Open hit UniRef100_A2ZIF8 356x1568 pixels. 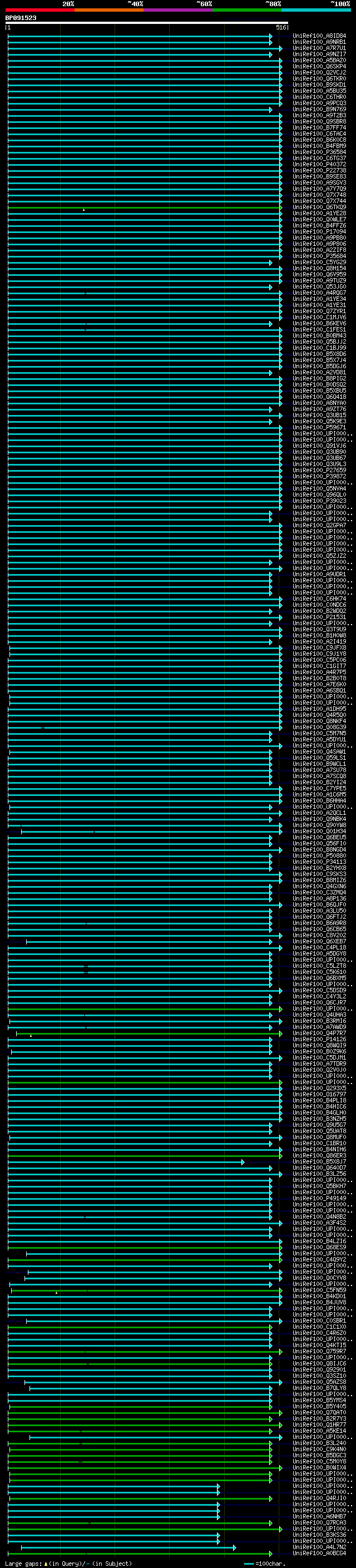[319, 250]
